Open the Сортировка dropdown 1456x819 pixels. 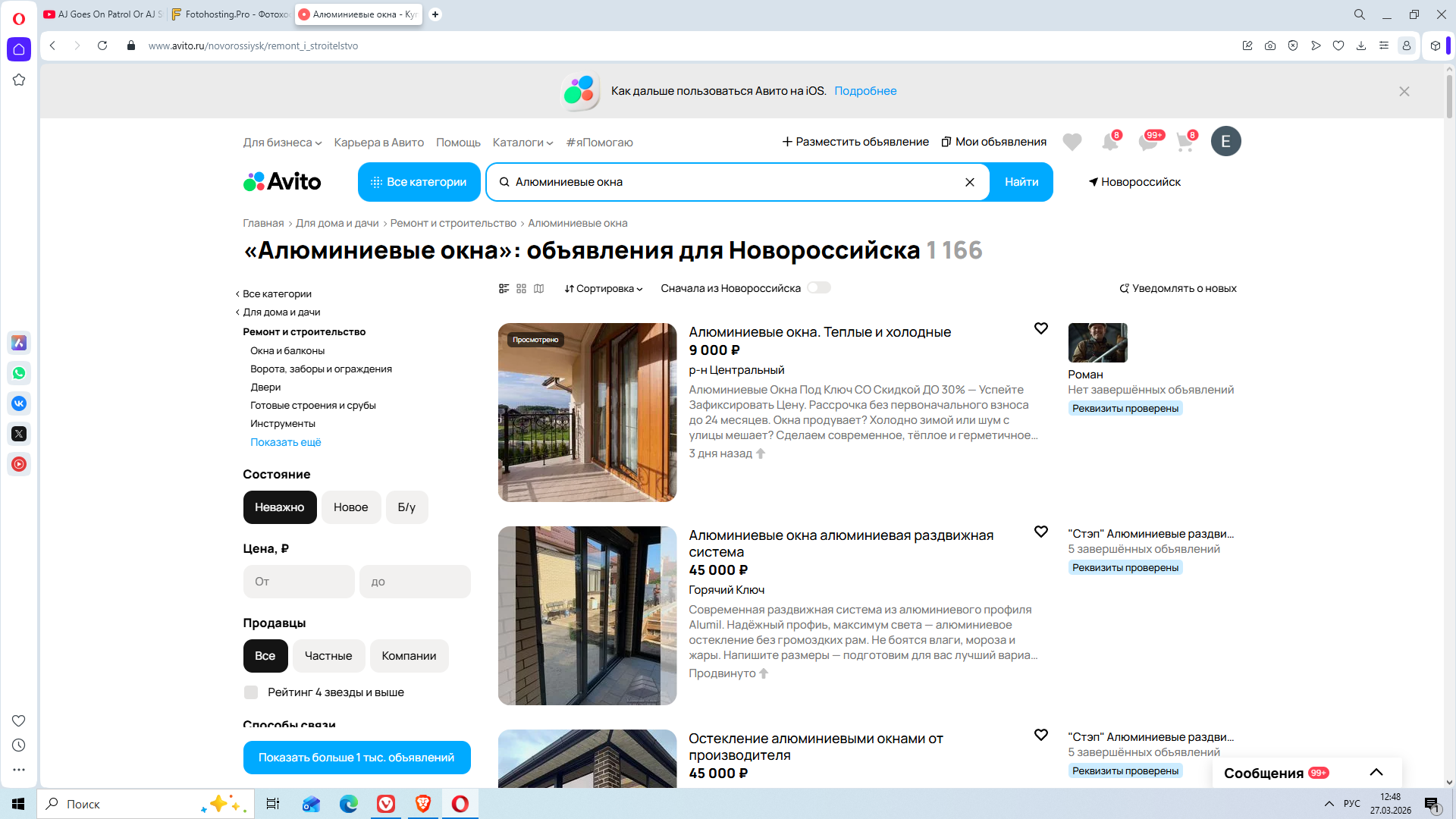click(x=604, y=288)
